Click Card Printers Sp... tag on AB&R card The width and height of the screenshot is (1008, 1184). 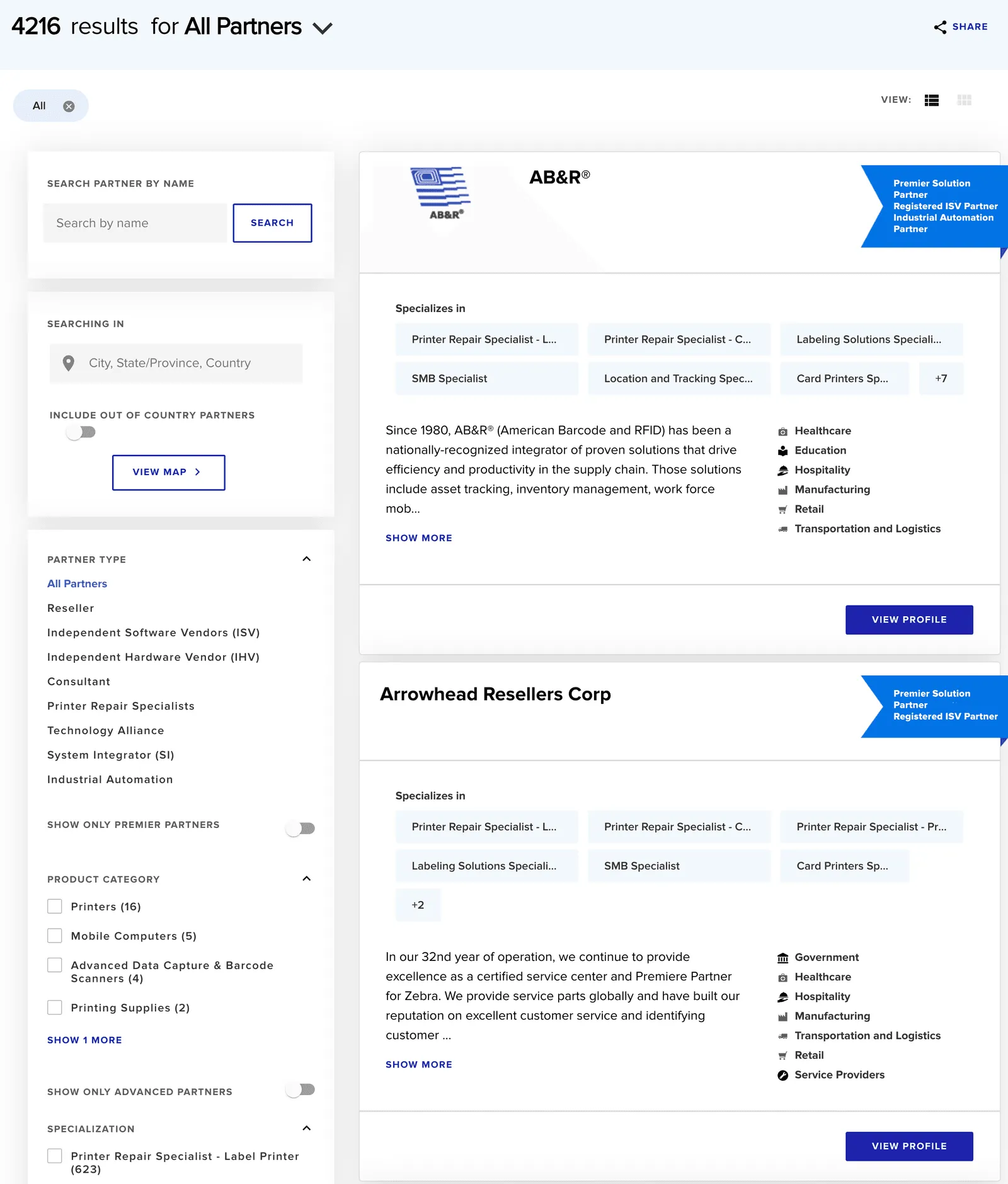pyautogui.click(x=845, y=379)
